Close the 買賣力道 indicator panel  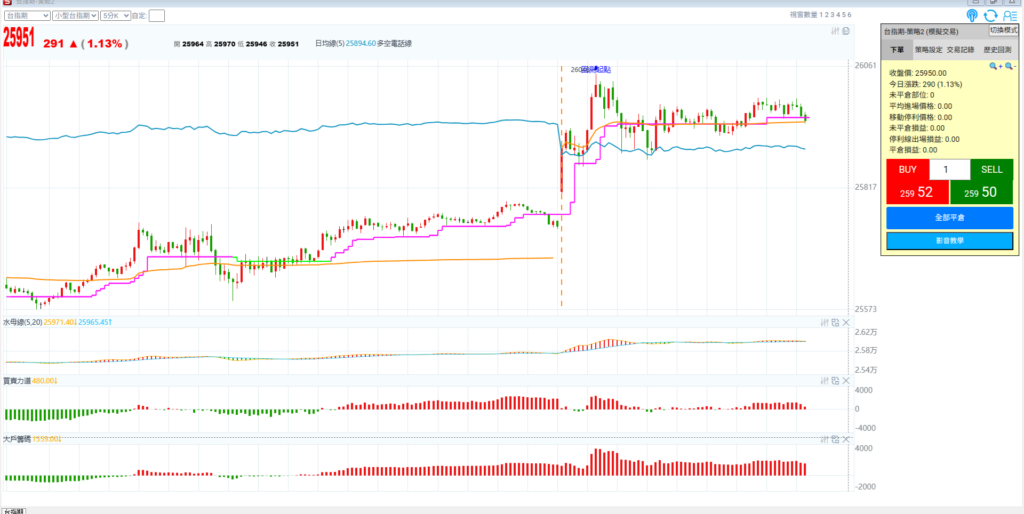pos(846,380)
